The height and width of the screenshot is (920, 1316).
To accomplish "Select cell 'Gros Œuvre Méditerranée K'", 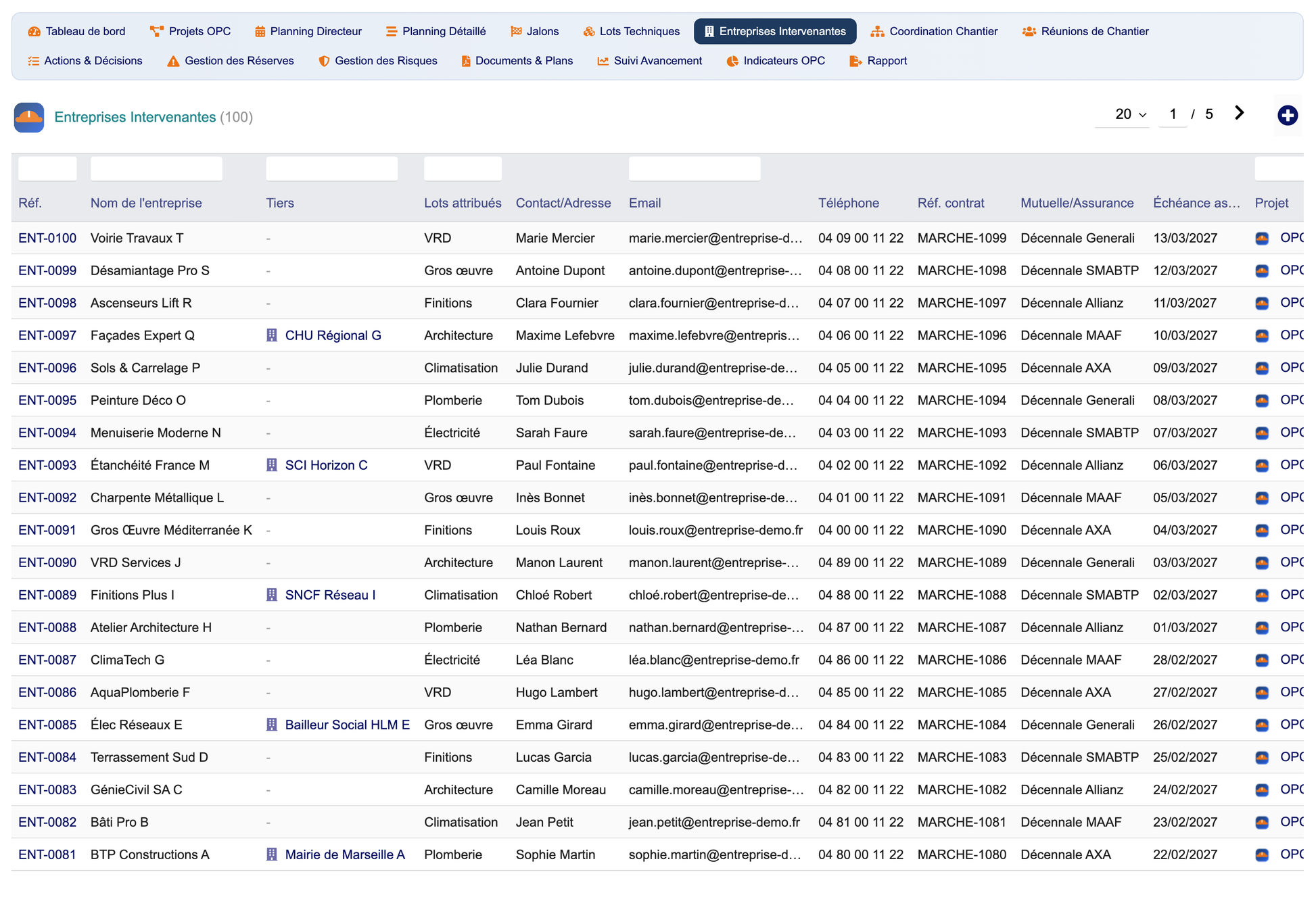I will [171, 530].
